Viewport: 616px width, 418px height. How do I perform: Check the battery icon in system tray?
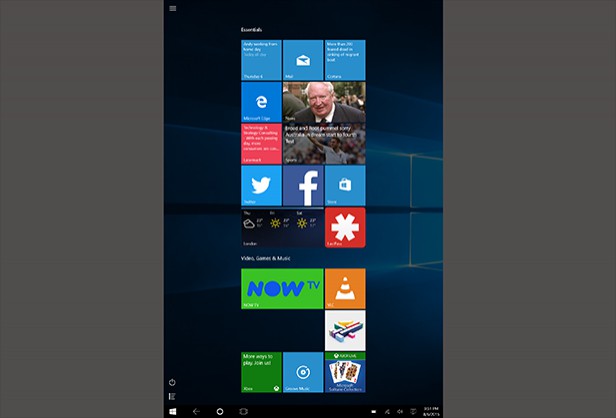click(374, 412)
